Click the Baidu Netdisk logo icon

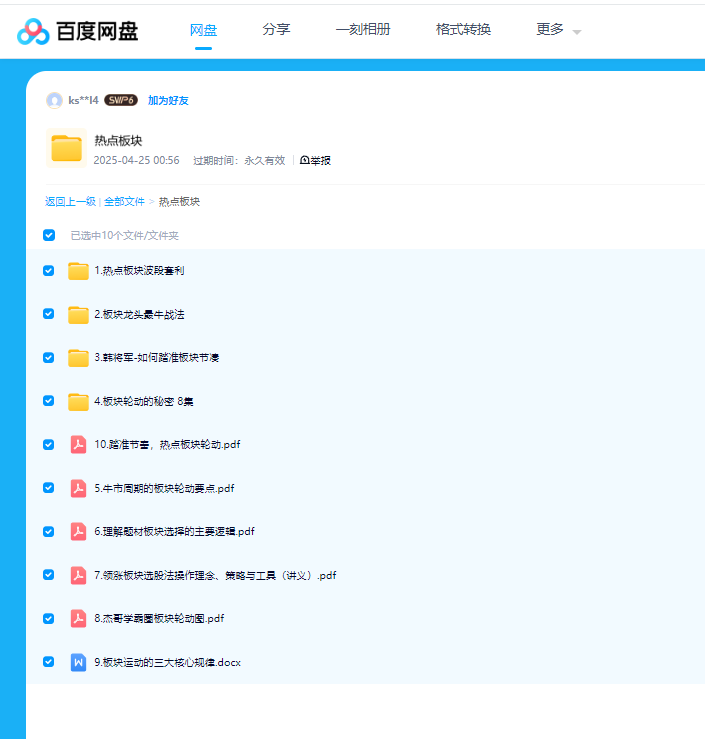pos(33,31)
